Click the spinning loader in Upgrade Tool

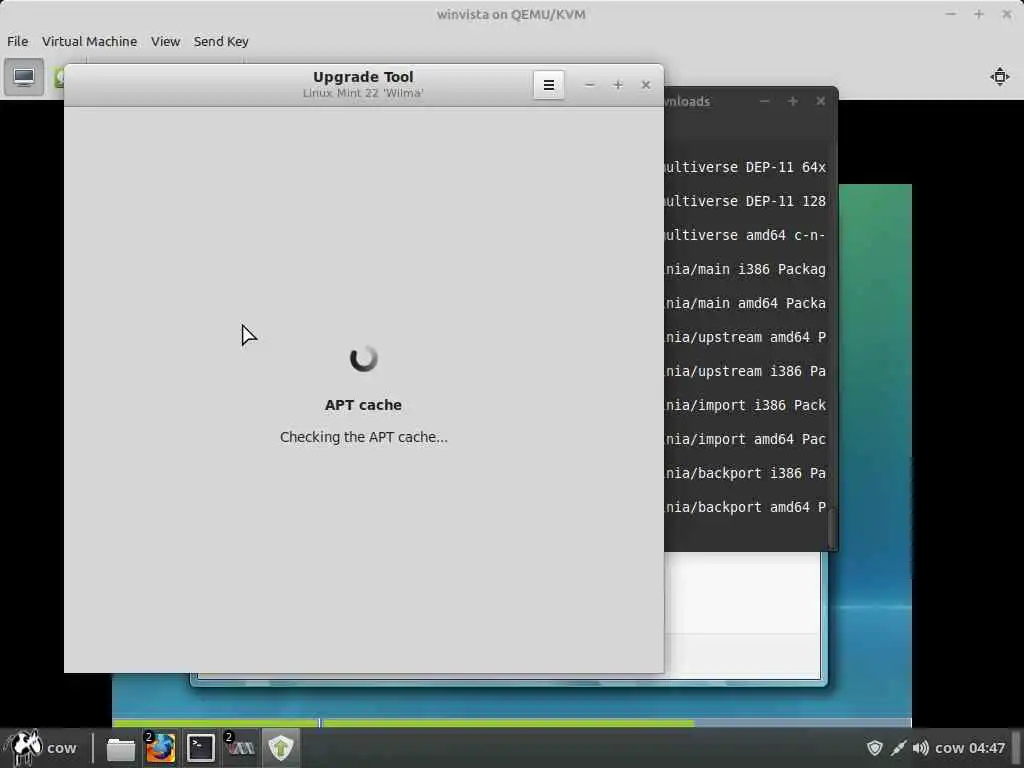click(x=364, y=358)
